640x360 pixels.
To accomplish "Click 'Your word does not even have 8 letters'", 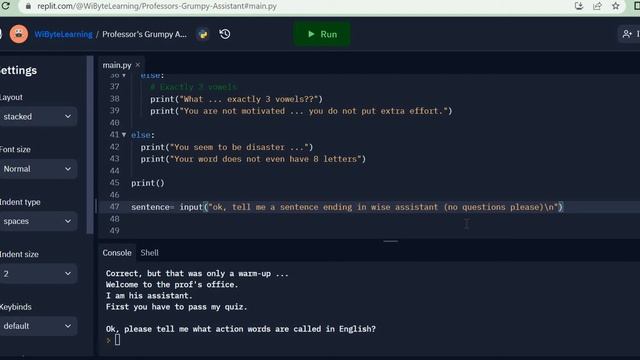I will click(253, 159).
